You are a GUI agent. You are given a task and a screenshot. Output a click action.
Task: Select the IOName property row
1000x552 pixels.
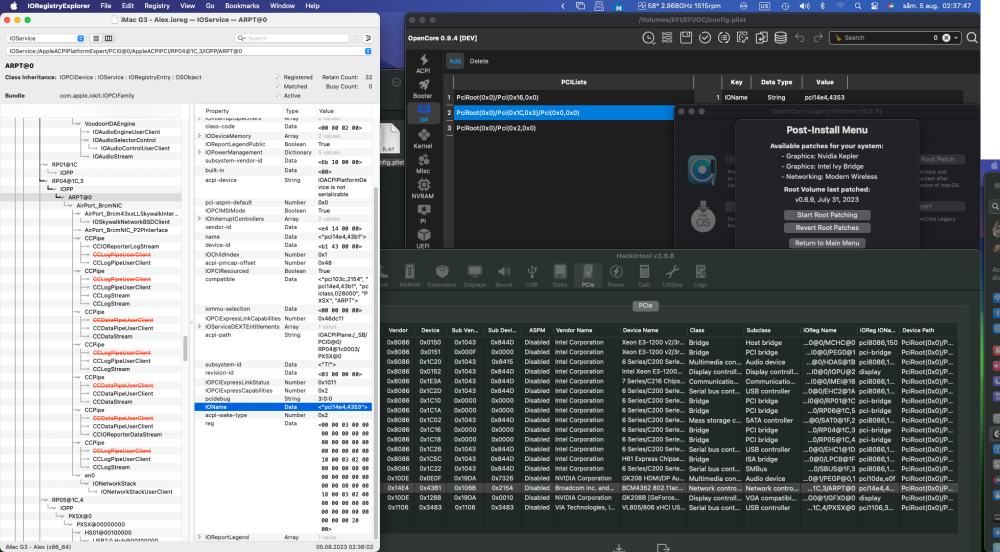(283, 407)
